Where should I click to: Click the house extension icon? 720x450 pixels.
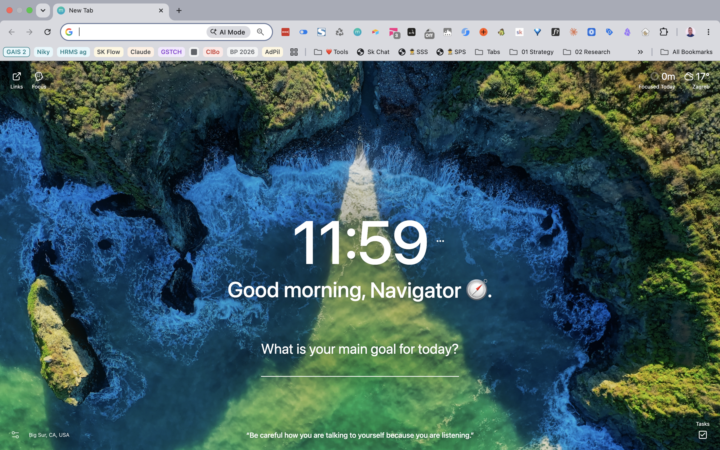[645, 32]
